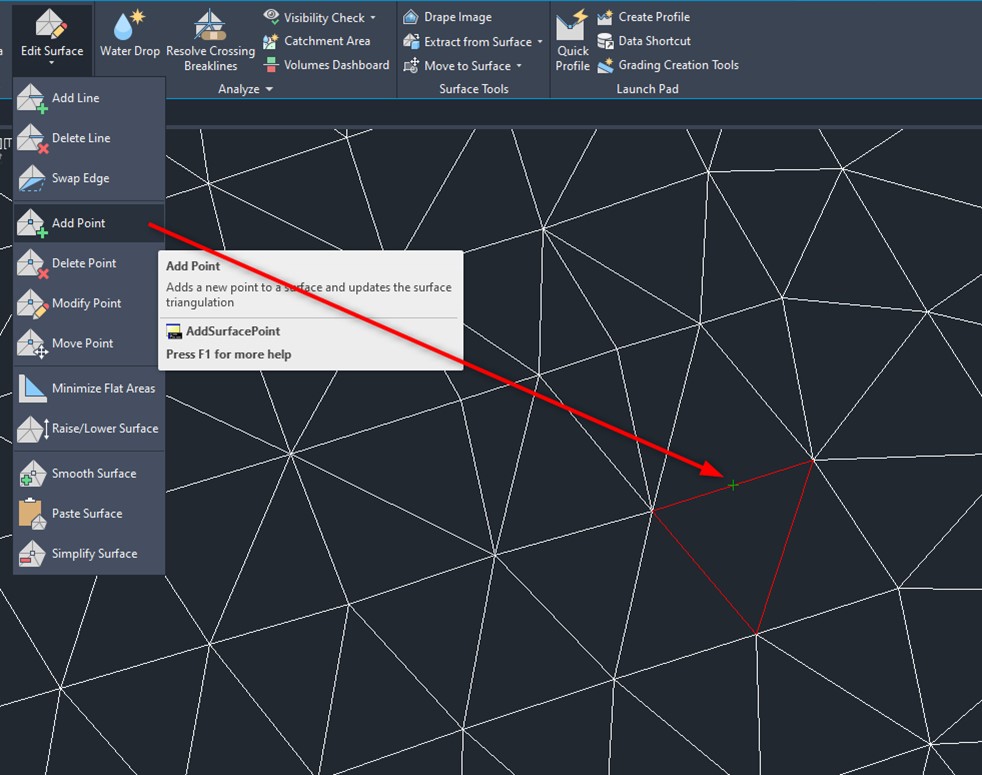Expand the Move to Surface dropdown

519,66
